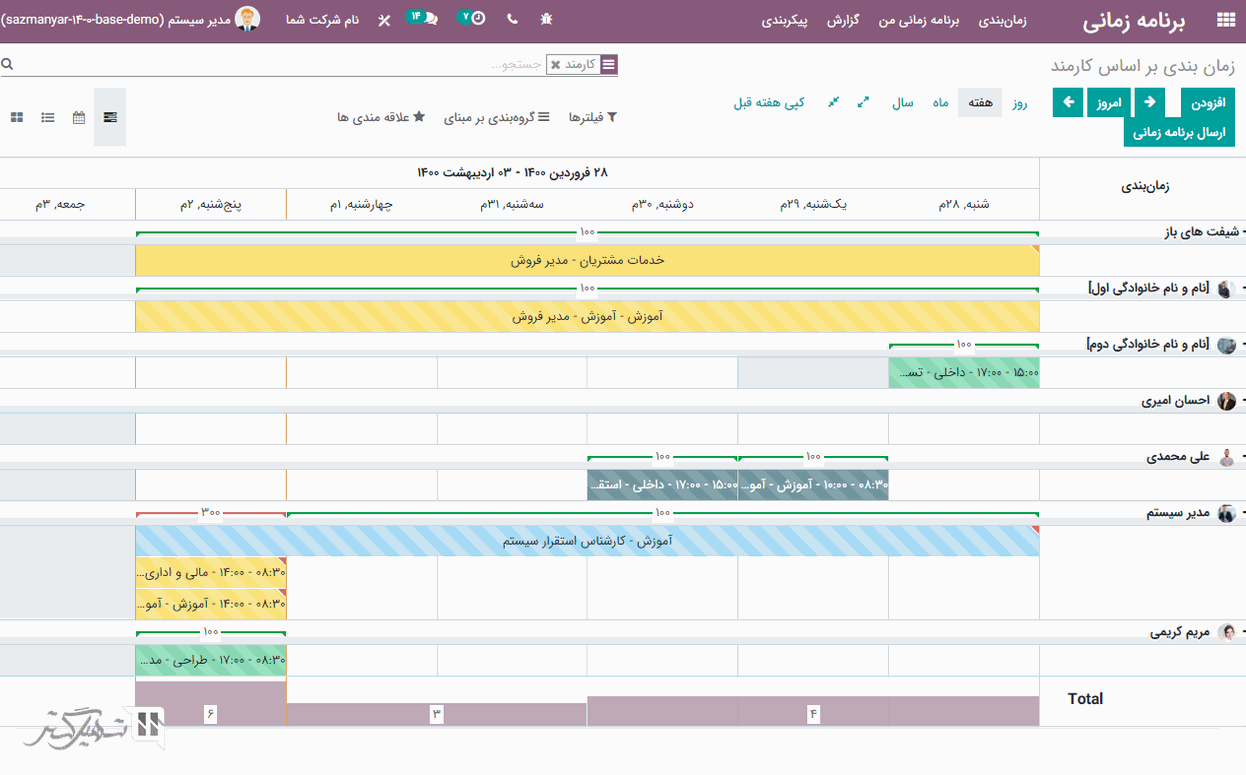This screenshot has height=775, width=1246.
Task: Open the گزارش menu
Action: [843, 20]
